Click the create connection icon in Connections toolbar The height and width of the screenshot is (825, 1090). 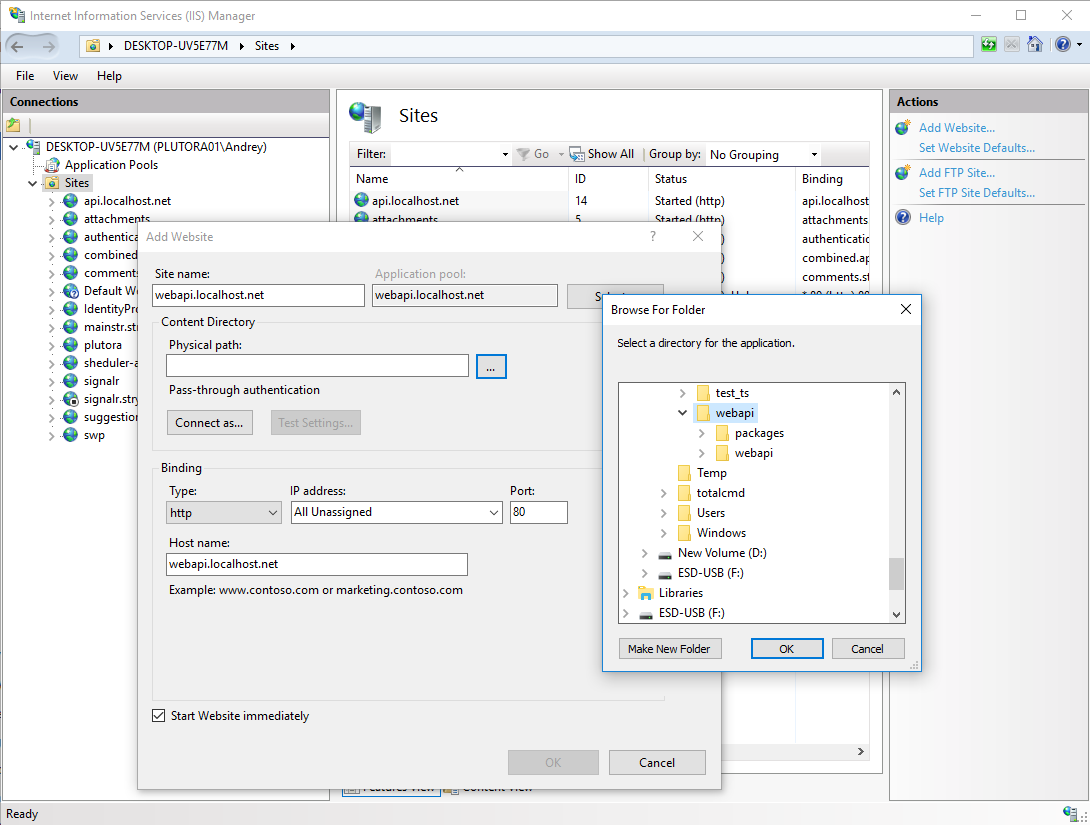pyautogui.click(x=13, y=125)
